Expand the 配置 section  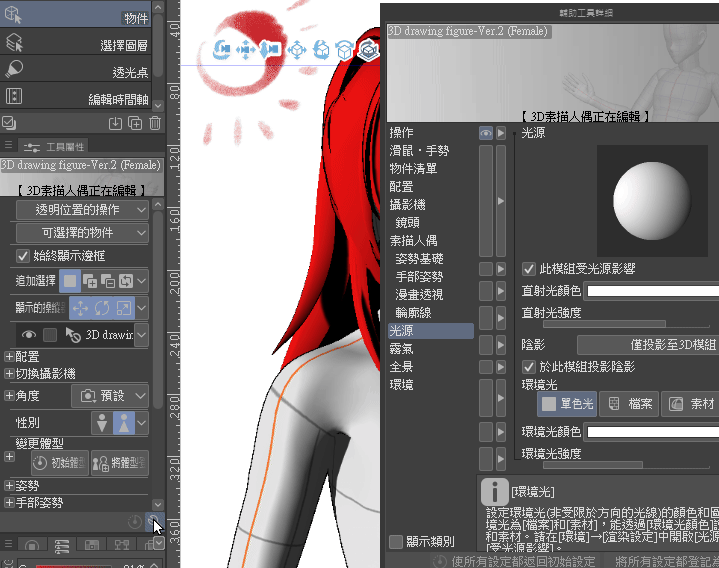[x=9, y=357]
